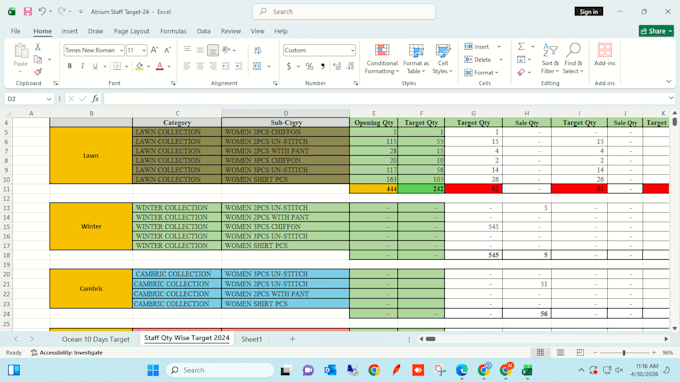Collapse the ribbon with chevron
Viewport: 680px width, 382px height.
668,82
